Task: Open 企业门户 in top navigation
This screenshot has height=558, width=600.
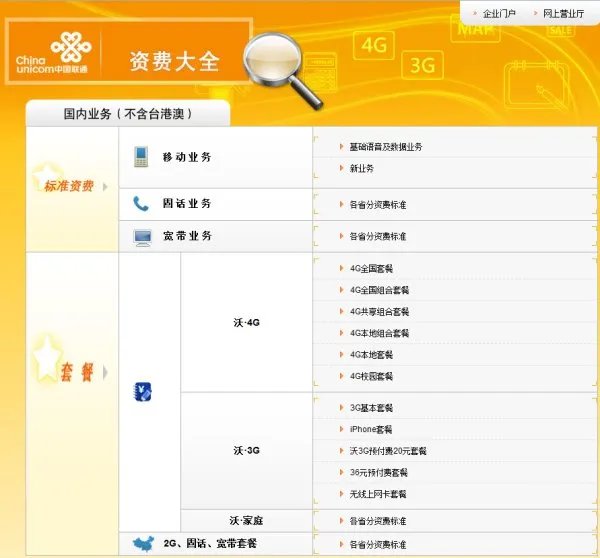Action: 499,14
